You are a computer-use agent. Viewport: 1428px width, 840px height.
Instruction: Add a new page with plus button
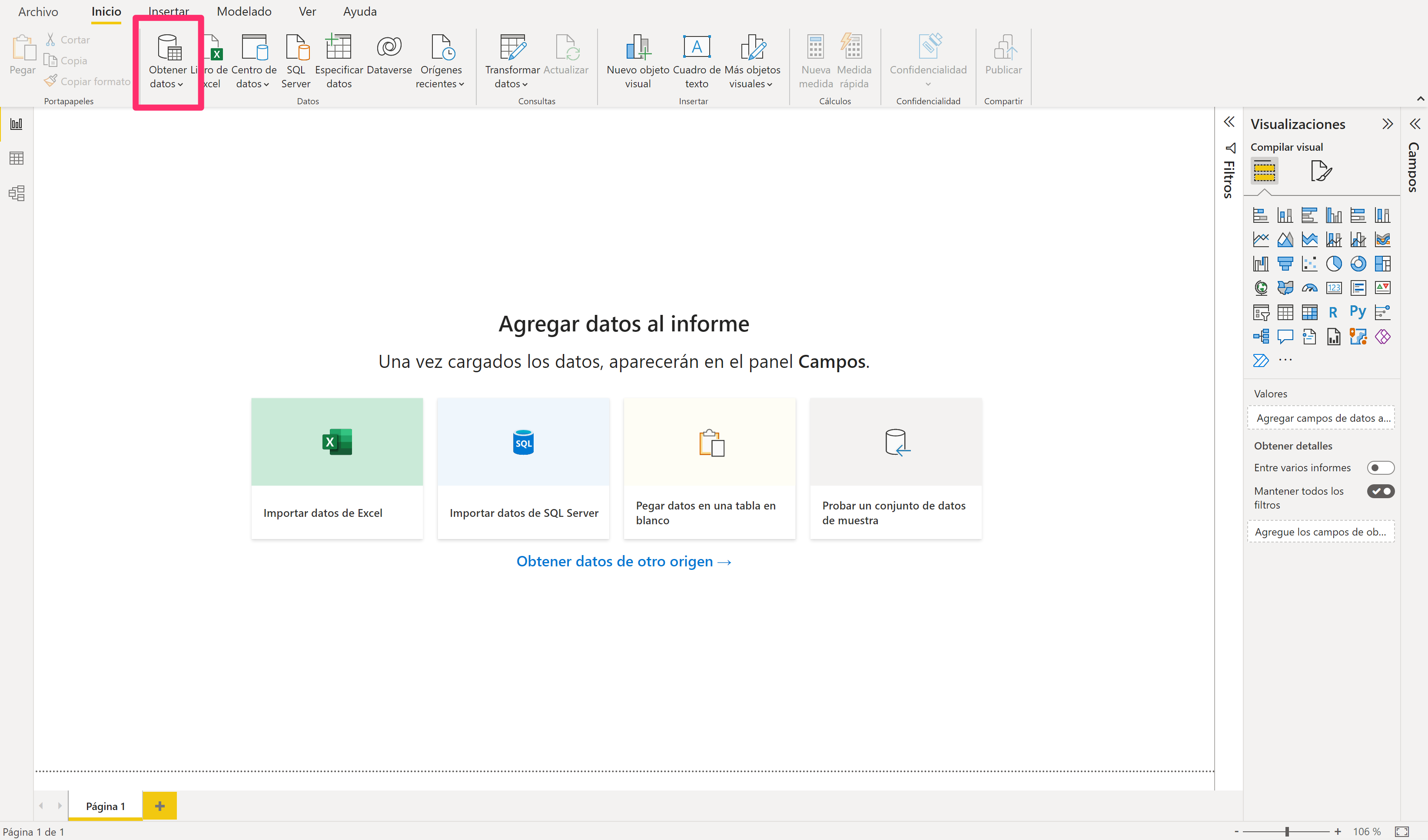160,806
